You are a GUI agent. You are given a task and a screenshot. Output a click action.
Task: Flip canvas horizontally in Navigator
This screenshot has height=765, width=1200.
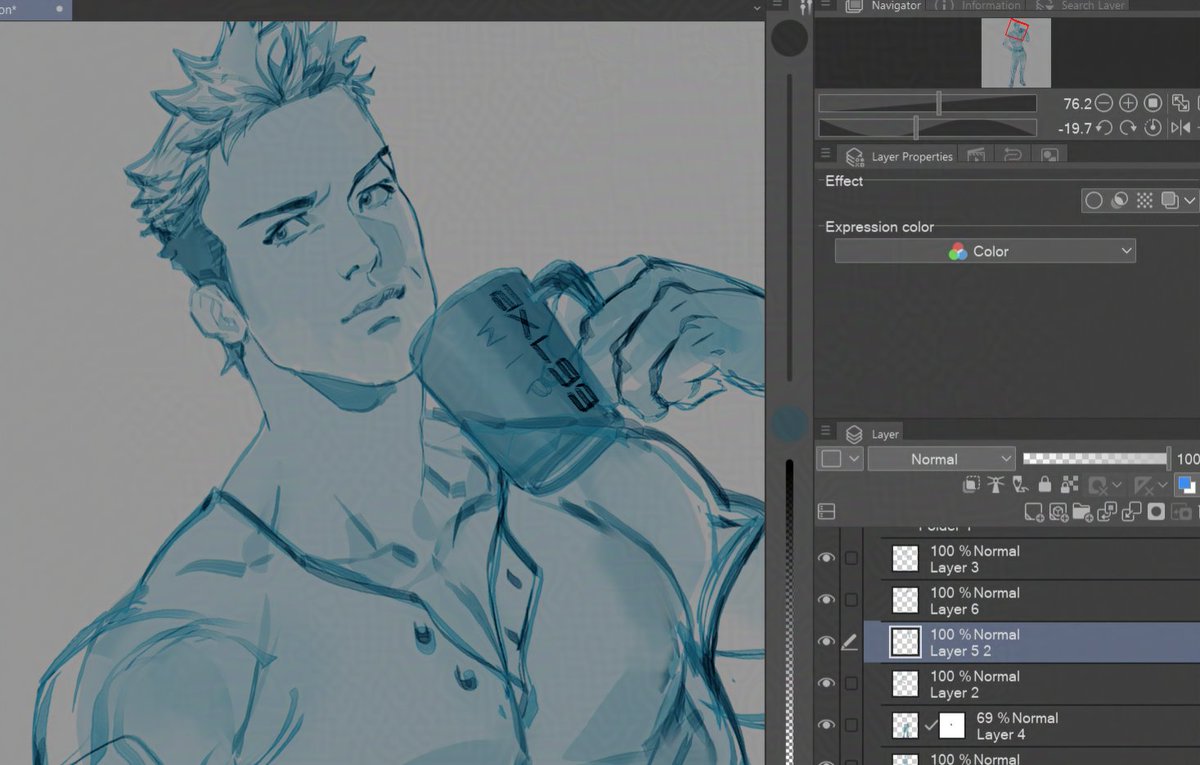click(1181, 128)
